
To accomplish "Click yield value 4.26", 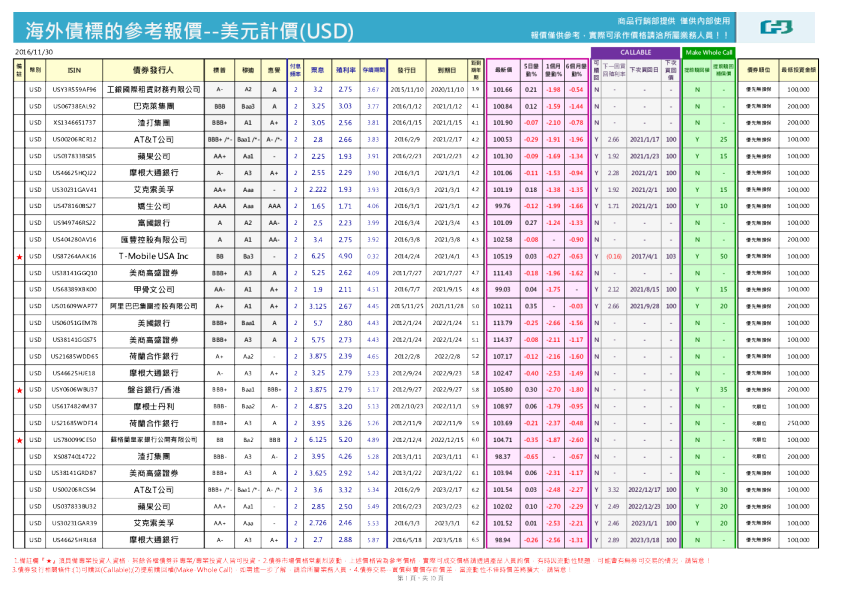I will pyautogui.click(x=345, y=456).
